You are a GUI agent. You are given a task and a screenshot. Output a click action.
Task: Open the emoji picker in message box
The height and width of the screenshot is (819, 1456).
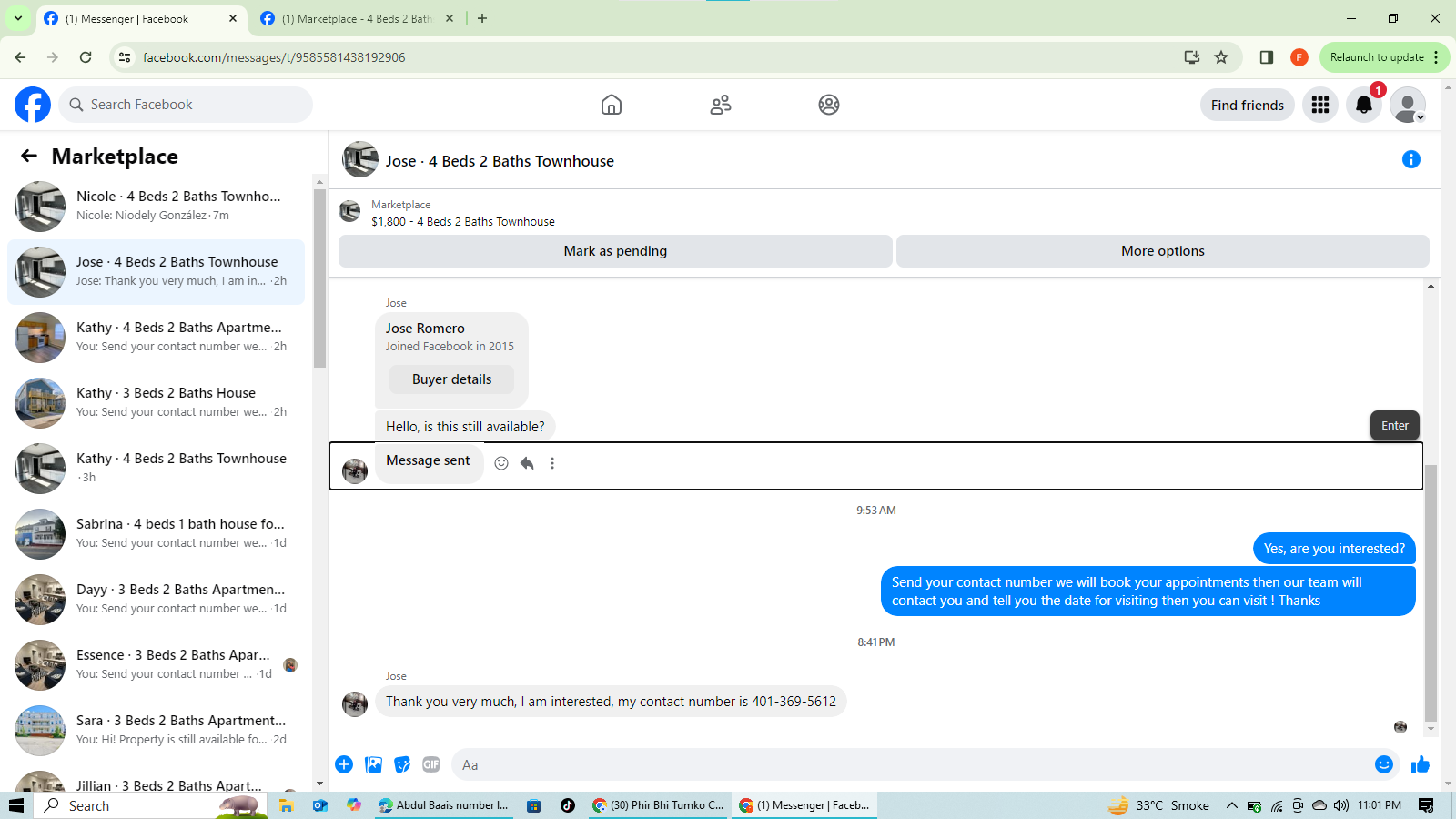[x=1384, y=764]
